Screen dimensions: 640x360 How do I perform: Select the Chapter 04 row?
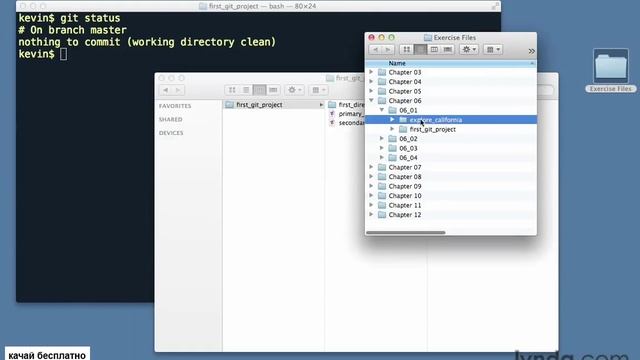point(451,82)
